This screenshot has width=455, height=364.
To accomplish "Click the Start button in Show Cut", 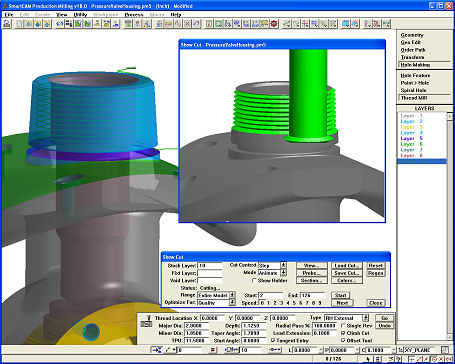I will point(340,295).
